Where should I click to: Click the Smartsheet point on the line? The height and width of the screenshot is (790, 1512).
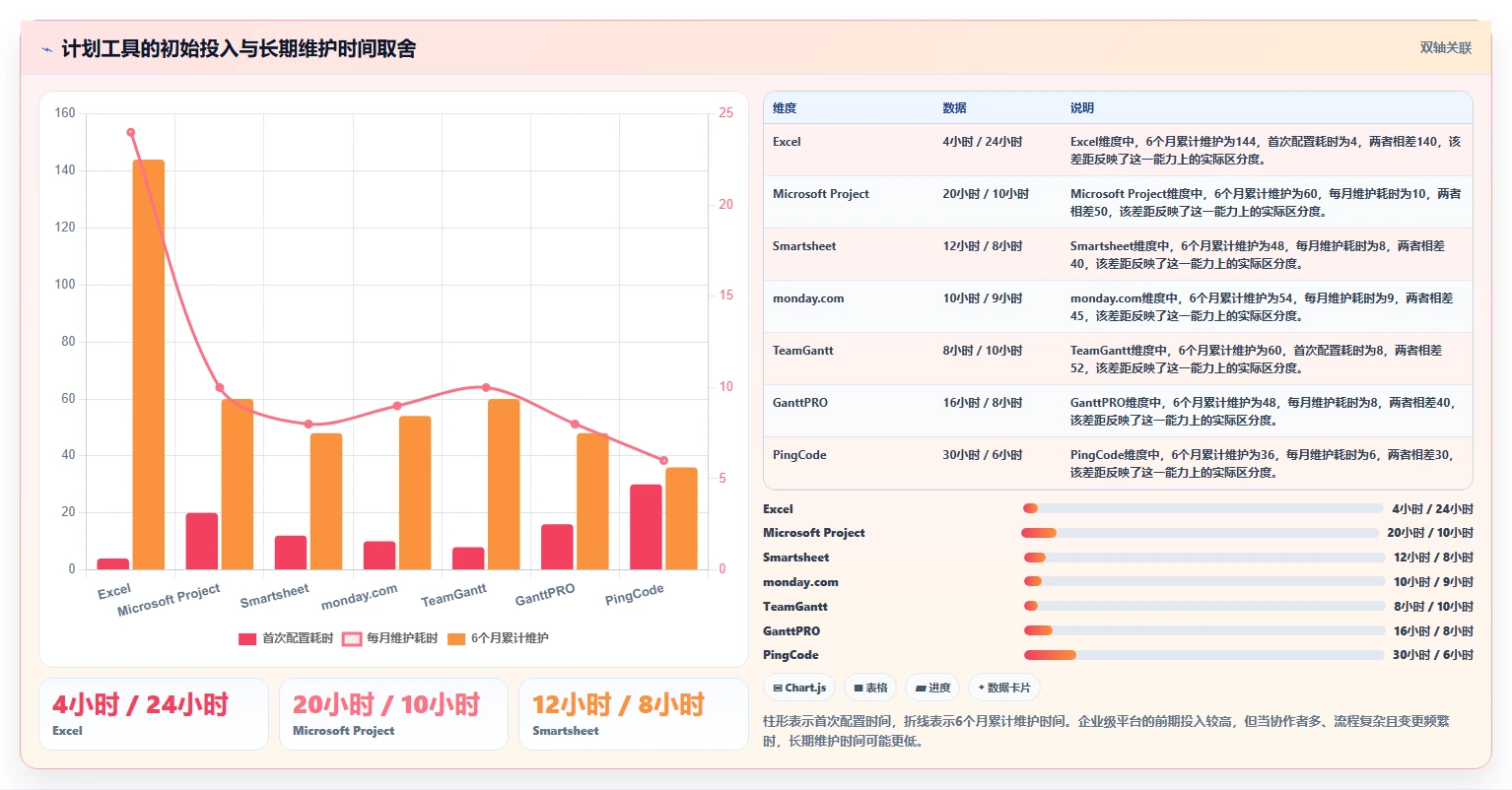[309, 424]
